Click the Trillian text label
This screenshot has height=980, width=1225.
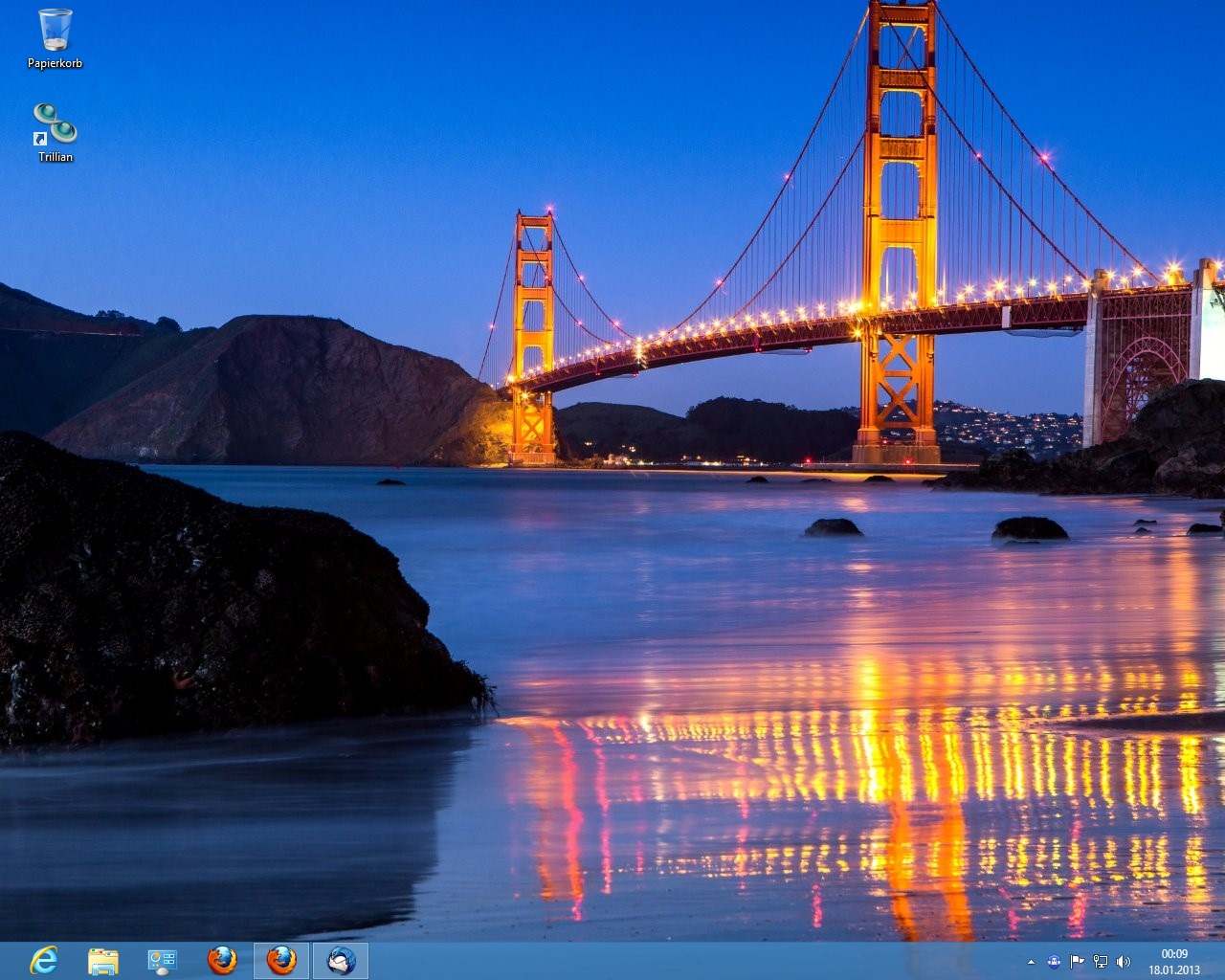coord(56,157)
